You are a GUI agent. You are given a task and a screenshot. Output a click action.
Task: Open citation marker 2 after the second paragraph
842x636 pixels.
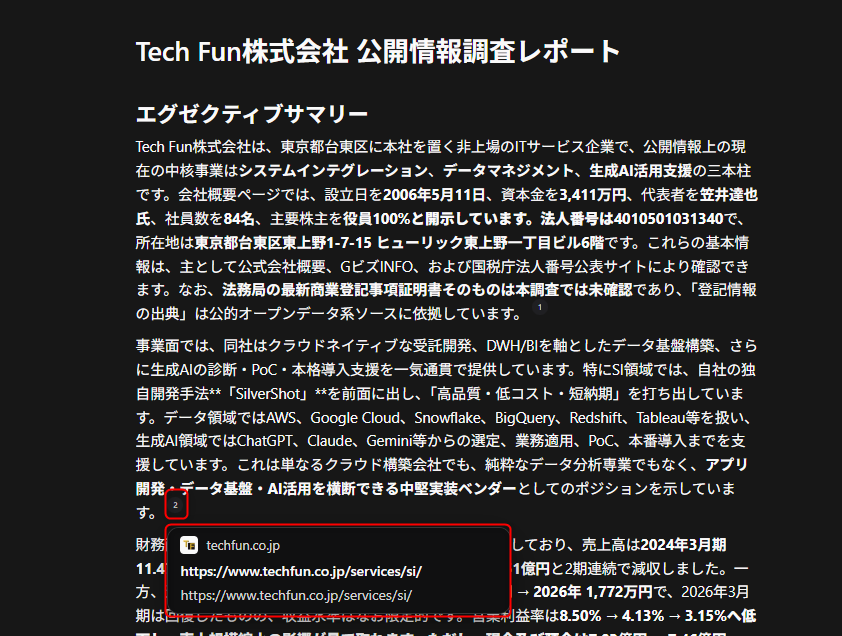(x=176, y=505)
